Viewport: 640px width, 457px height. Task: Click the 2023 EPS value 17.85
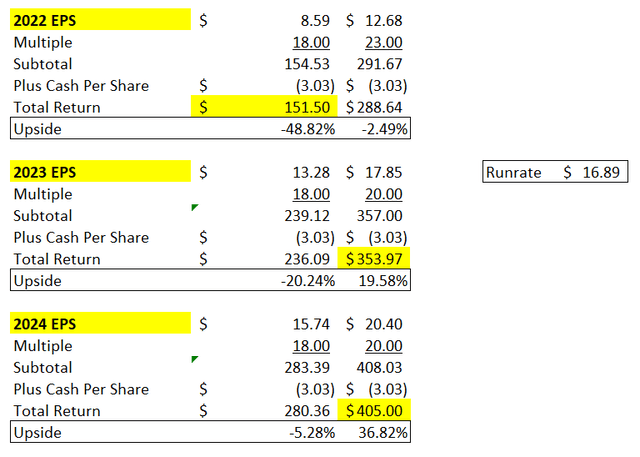pos(386,172)
